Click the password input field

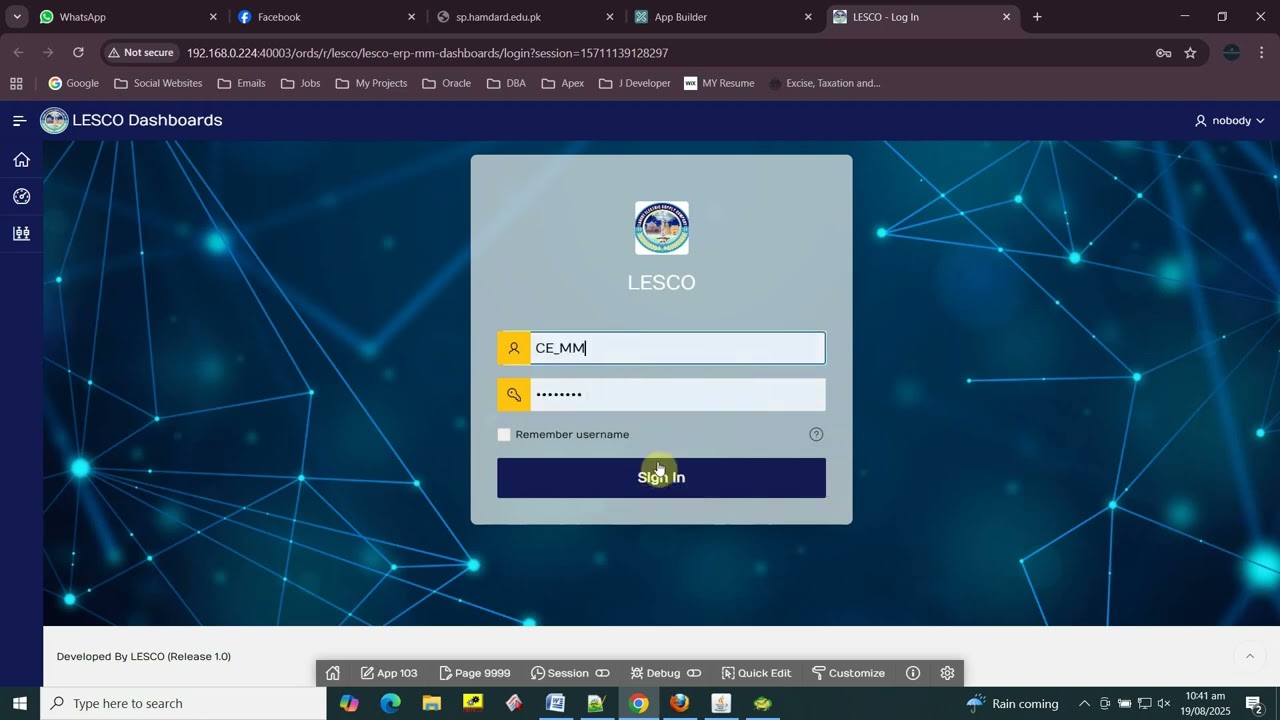pos(677,395)
